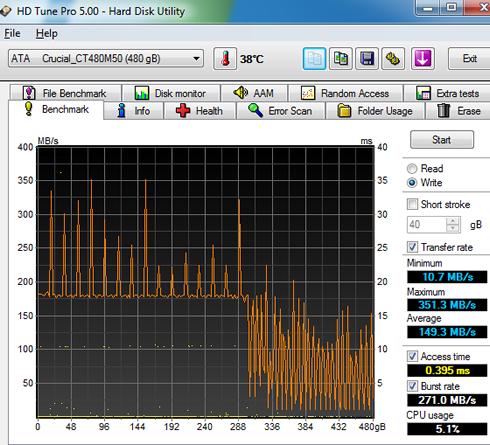The width and height of the screenshot is (490, 445).
Task: Click the HD Tune title bar icon
Action: pos(5,11)
